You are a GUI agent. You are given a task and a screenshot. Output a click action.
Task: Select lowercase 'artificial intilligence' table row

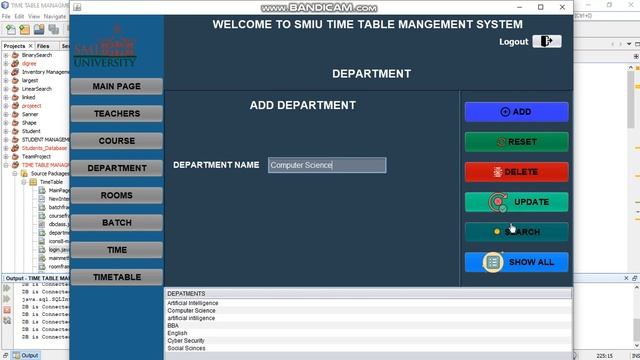pos(367,318)
